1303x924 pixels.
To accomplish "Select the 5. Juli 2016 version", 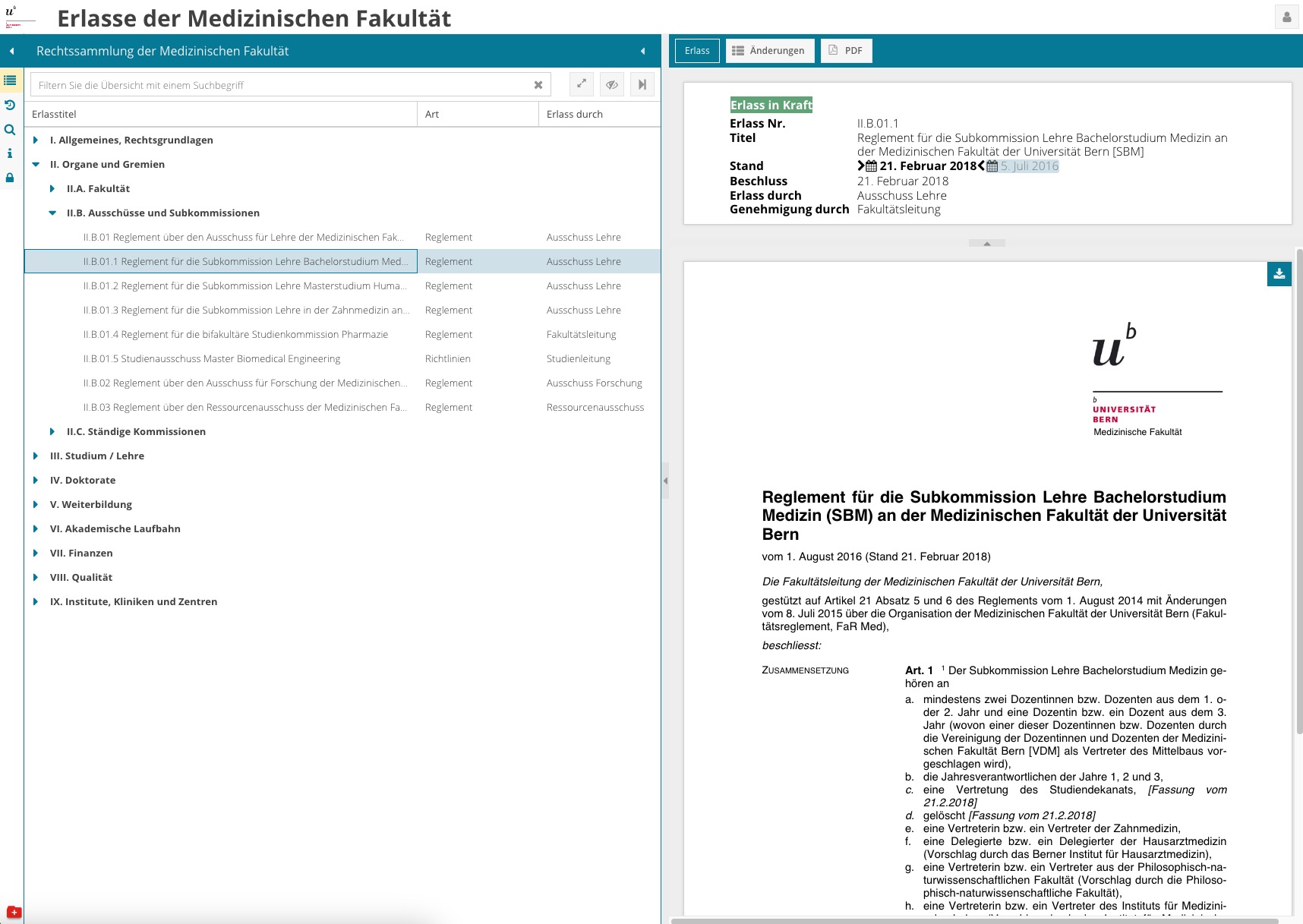I will [1028, 166].
